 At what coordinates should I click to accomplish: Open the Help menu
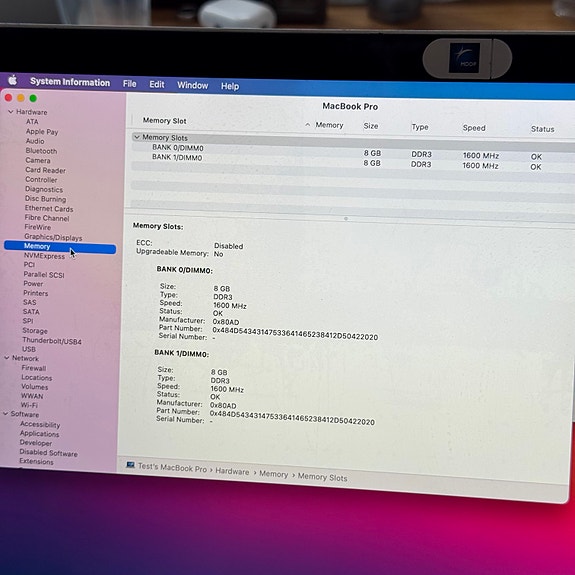(x=230, y=86)
